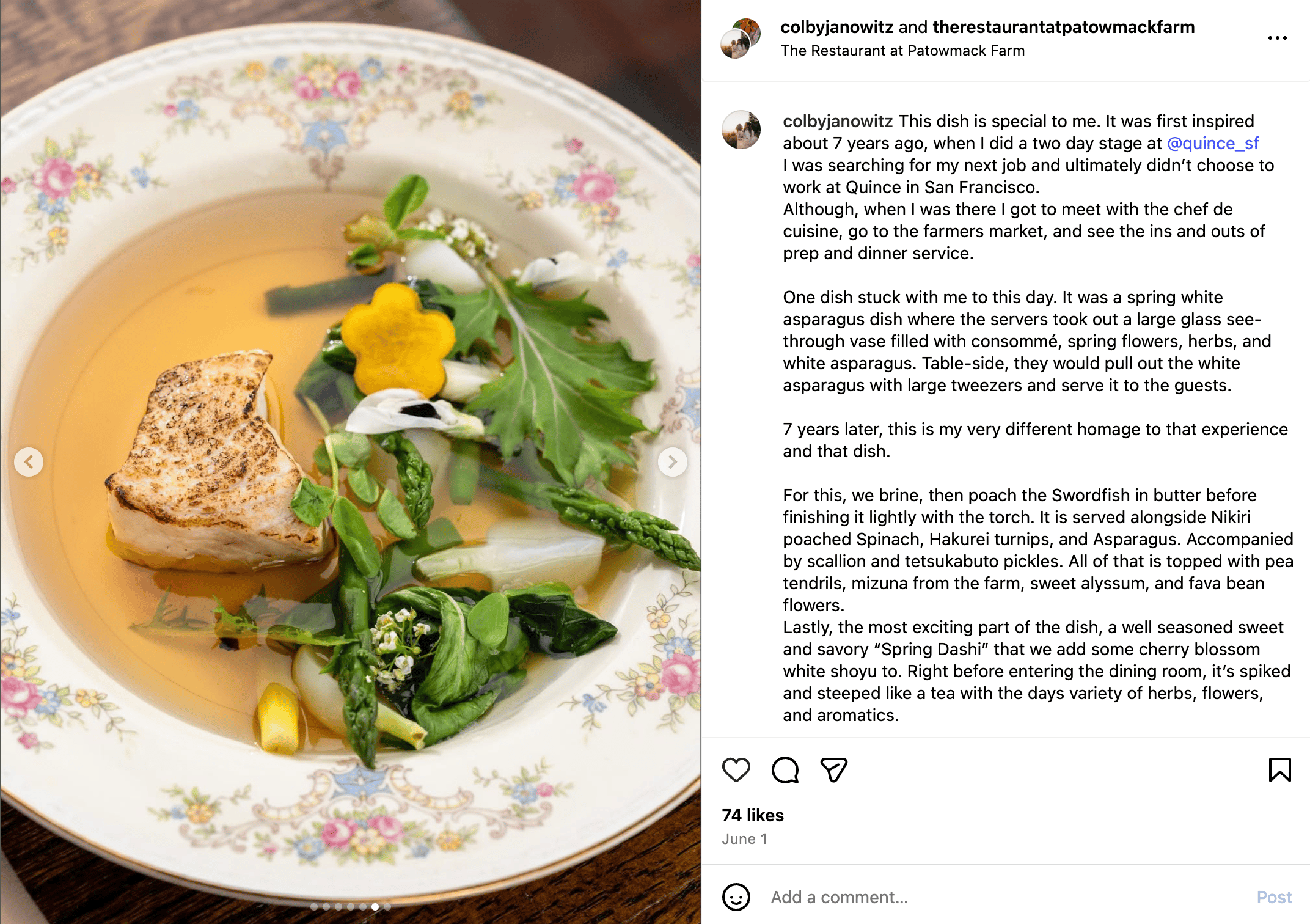The image size is (1310, 924).
Task: Like the post with the heart icon
Action: pos(736,770)
